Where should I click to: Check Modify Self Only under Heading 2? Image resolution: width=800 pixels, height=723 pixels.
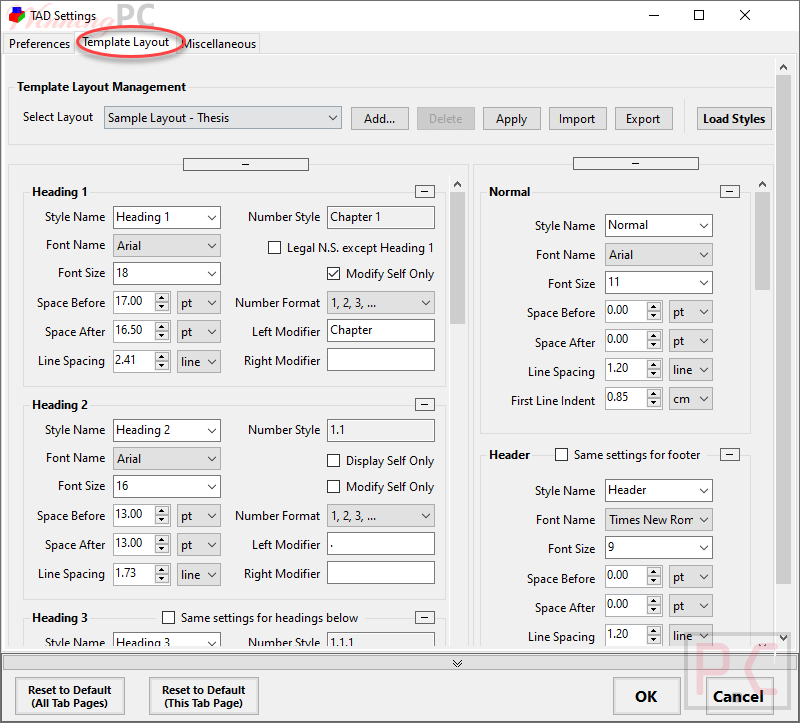tap(333, 487)
